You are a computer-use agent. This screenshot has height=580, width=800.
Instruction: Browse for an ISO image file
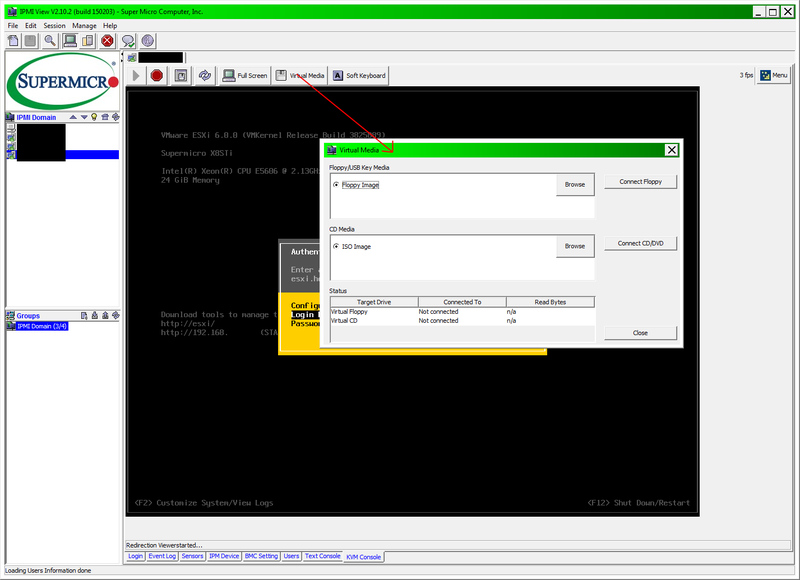[x=575, y=245]
